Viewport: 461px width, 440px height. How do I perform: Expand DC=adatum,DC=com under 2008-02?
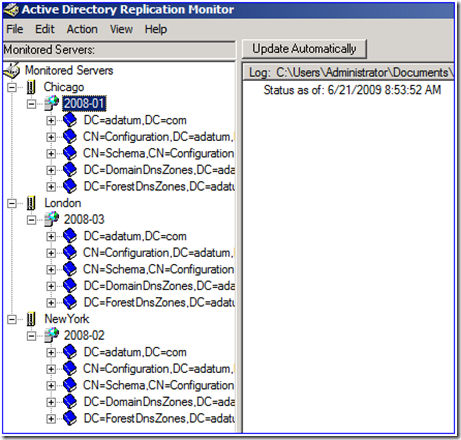pyautogui.click(x=51, y=352)
